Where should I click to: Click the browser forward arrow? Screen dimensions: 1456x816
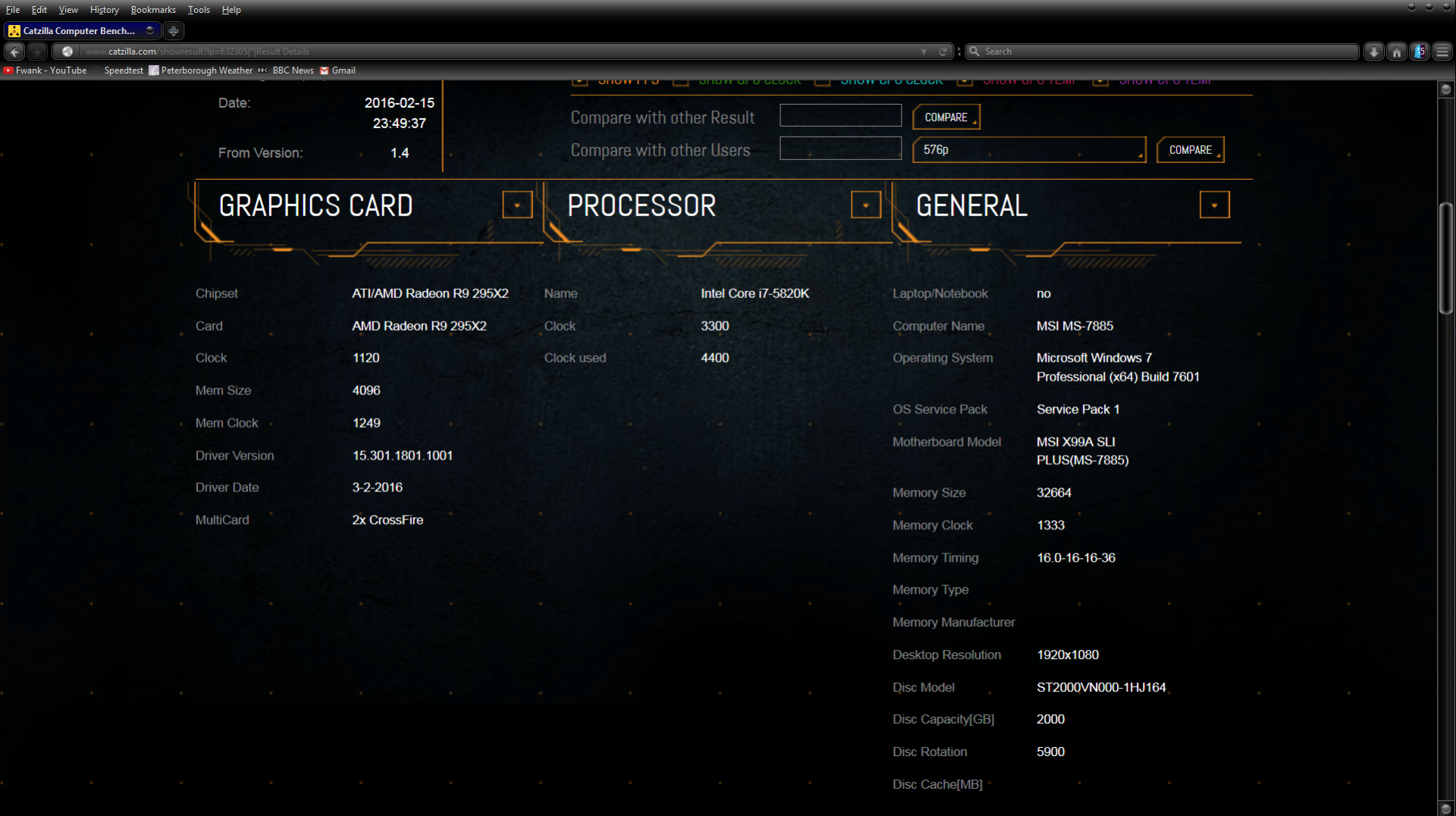(36, 52)
